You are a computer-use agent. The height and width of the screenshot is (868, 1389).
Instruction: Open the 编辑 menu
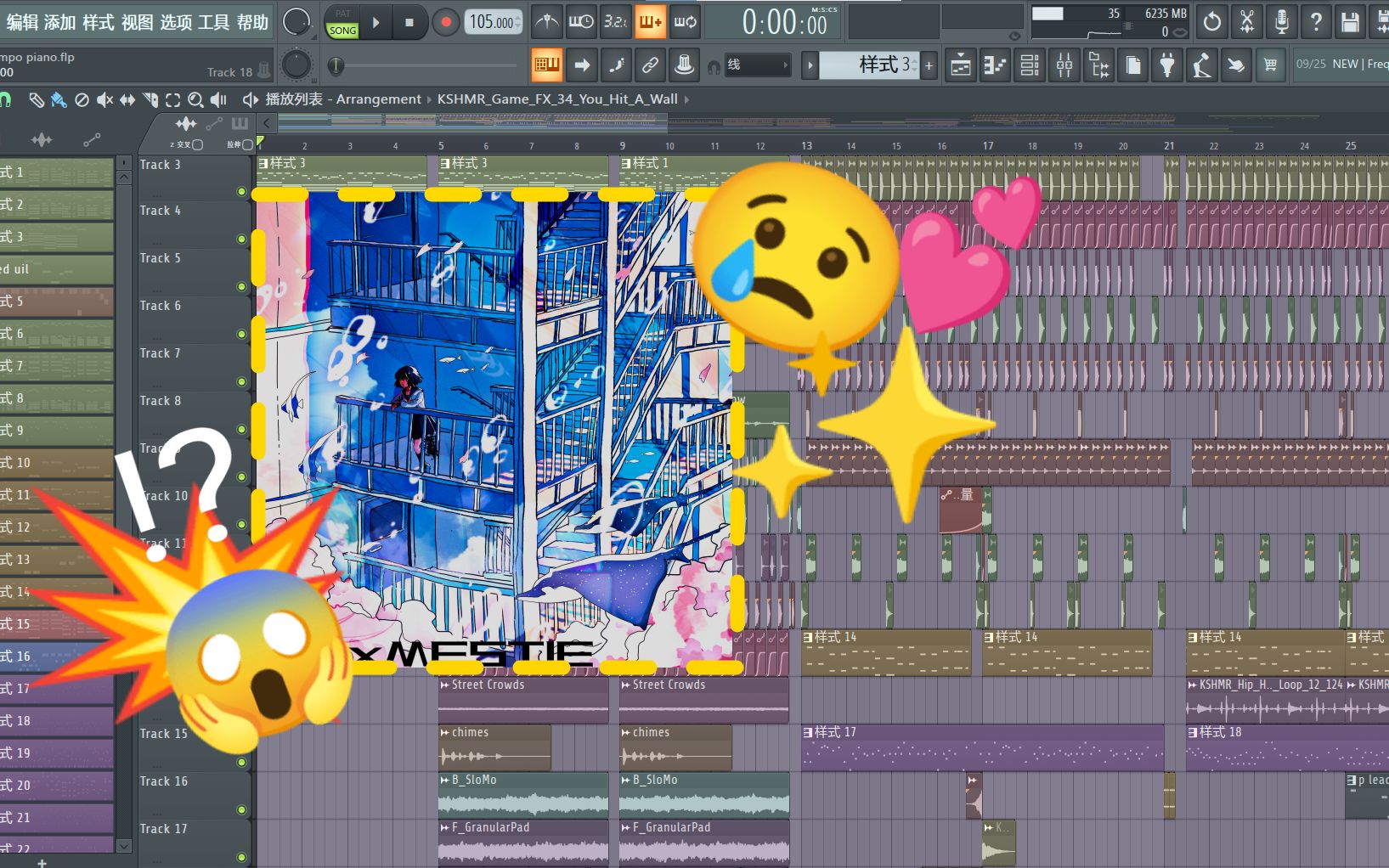(x=22, y=22)
